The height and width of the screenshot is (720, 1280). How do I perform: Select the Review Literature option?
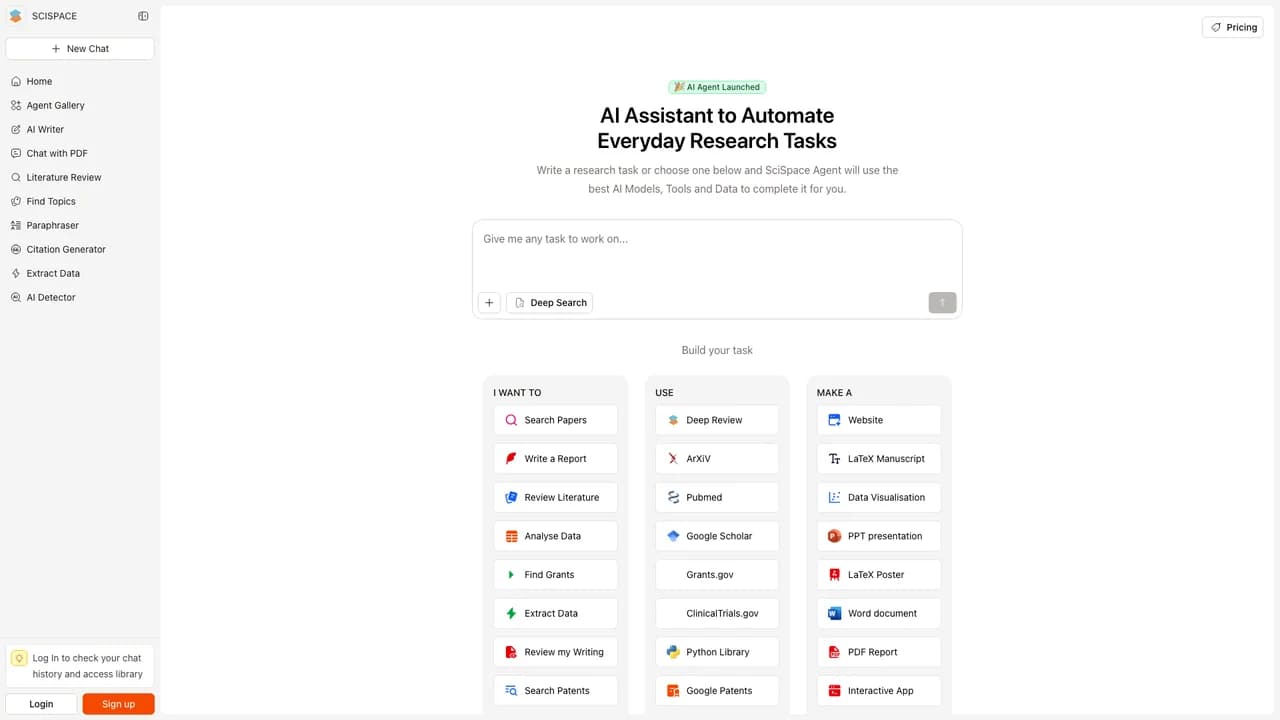tap(555, 497)
